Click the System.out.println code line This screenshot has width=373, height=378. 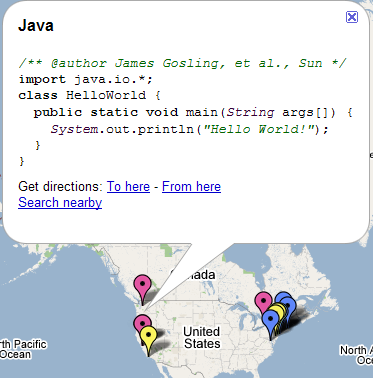click(189, 129)
